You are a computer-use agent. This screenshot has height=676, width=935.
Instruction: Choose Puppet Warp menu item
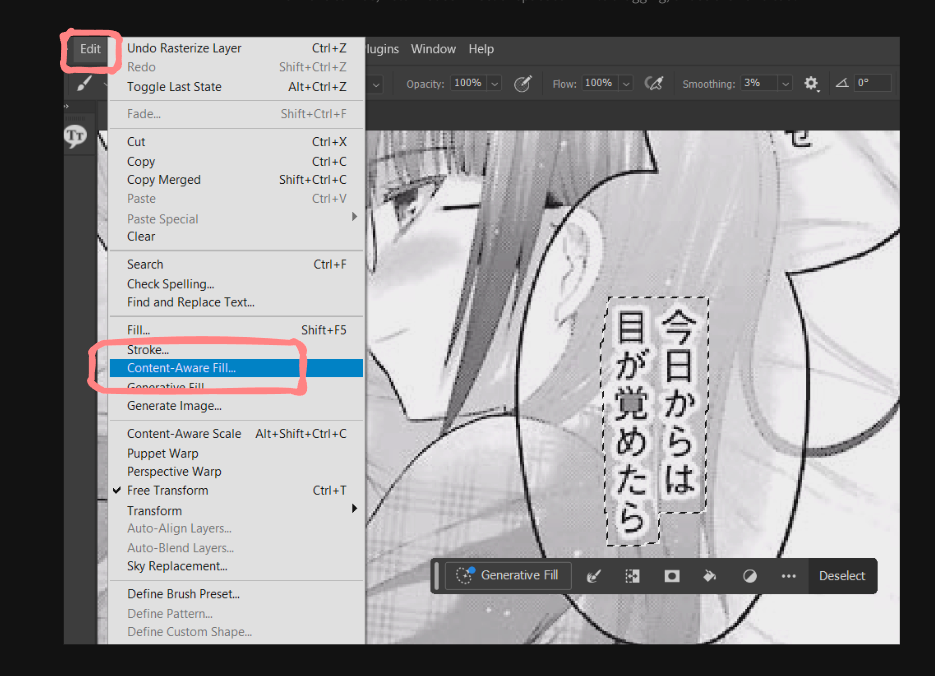[237, 454]
